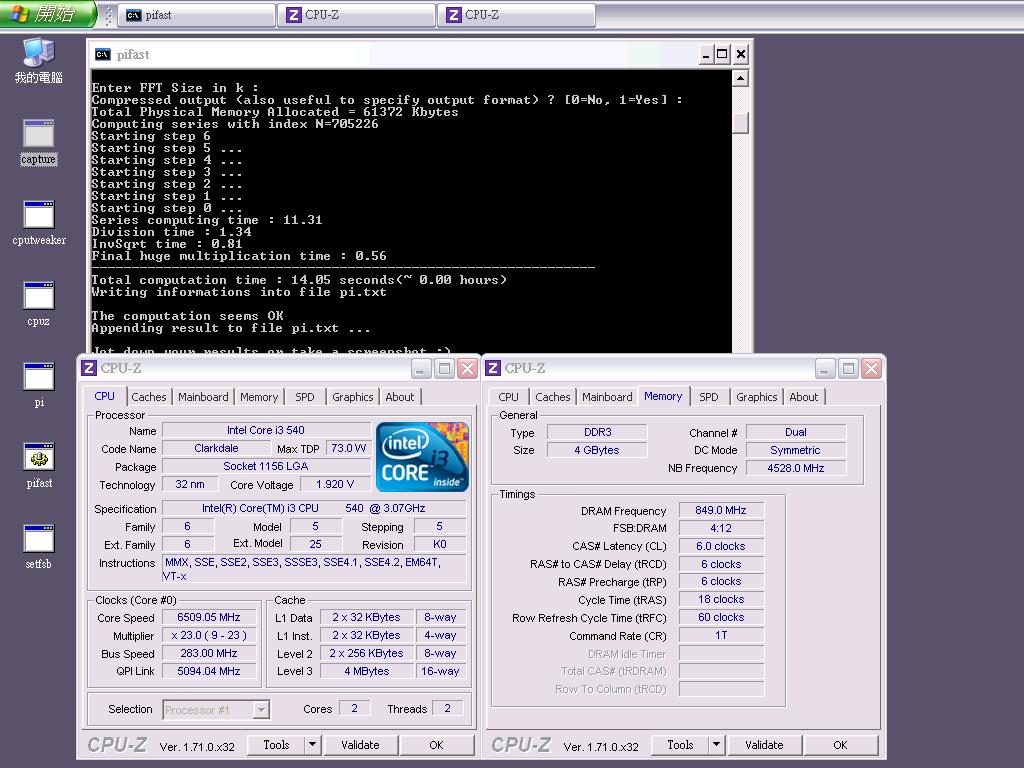Click the FSB:DRAM value 4:12
The width and height of the screenshot is (1024, 768).
point(721,528)
